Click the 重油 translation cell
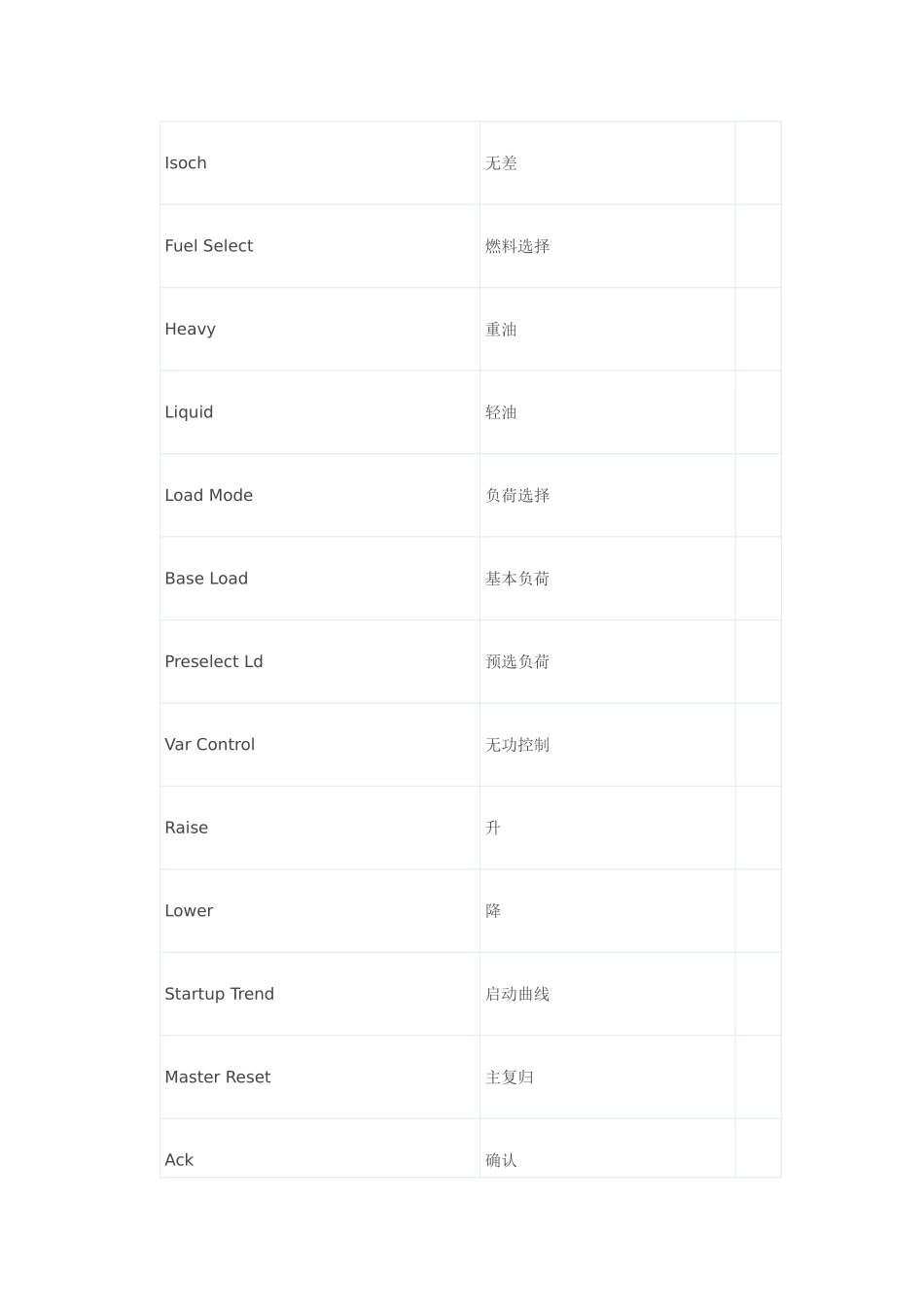924x1307 pixels. (608, 329)
